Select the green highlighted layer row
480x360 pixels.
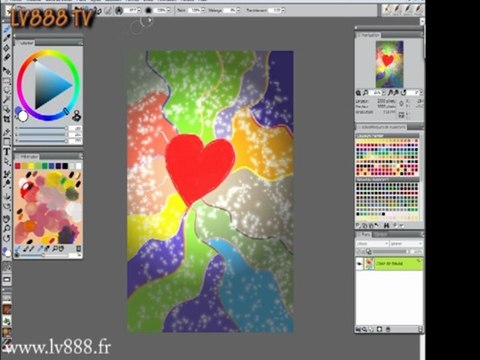tap(389, 264)
